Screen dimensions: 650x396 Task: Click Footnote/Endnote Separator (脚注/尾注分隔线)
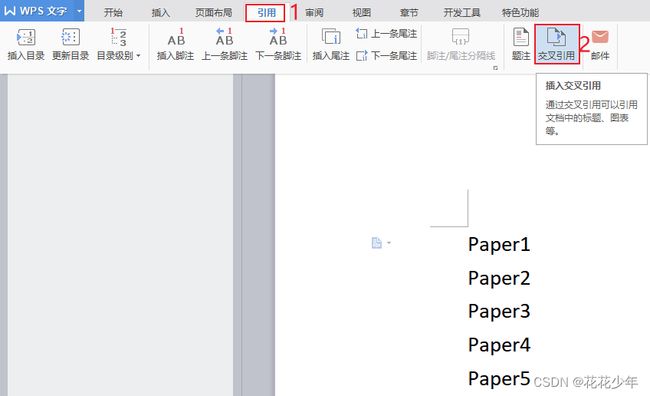(x=461, y=45)
